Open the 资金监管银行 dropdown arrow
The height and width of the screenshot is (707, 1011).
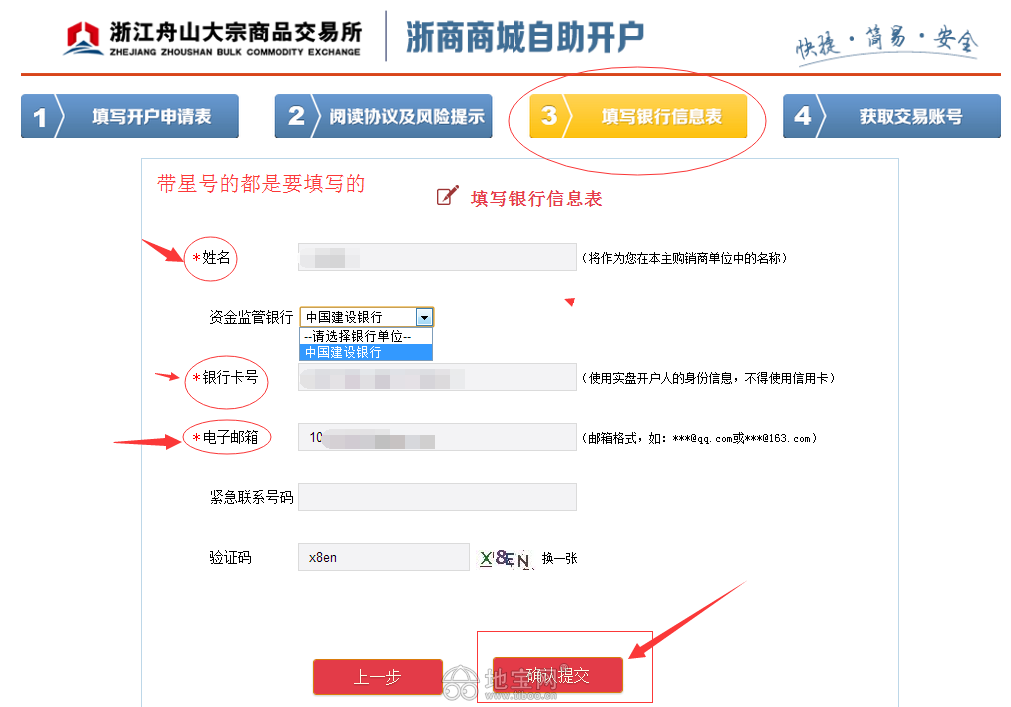[x=424, y=317]
